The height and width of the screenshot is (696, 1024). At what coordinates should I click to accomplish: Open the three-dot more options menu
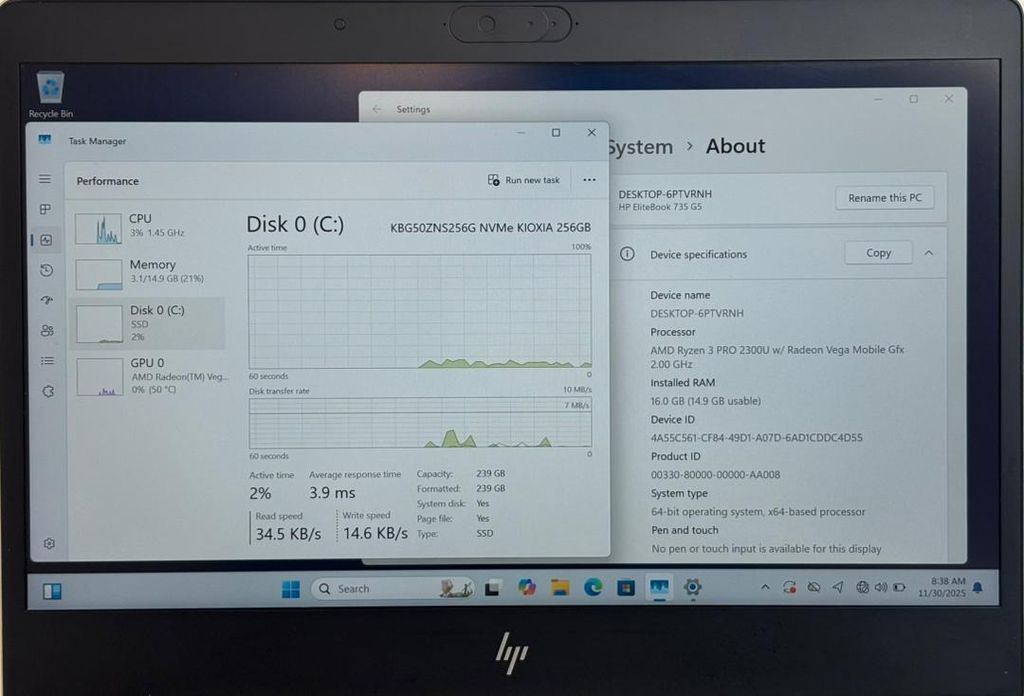point(589,180)
